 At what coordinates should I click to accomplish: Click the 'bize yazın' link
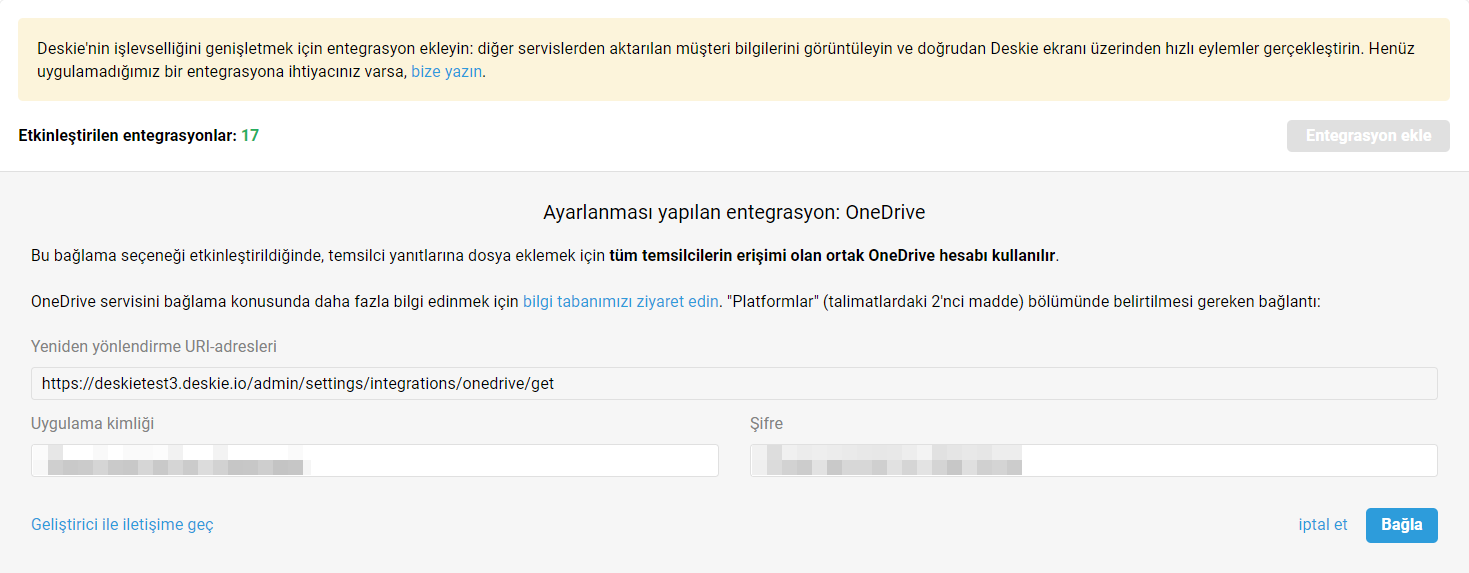447,72
